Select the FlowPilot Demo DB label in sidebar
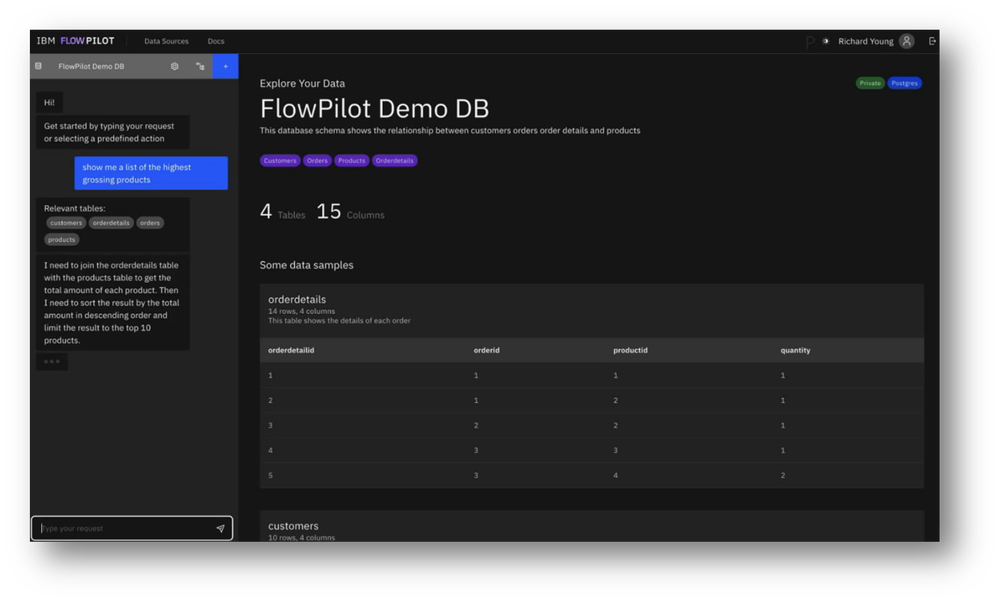The image size is (1000, 602). pyautogui.click(x=91, y=66)
